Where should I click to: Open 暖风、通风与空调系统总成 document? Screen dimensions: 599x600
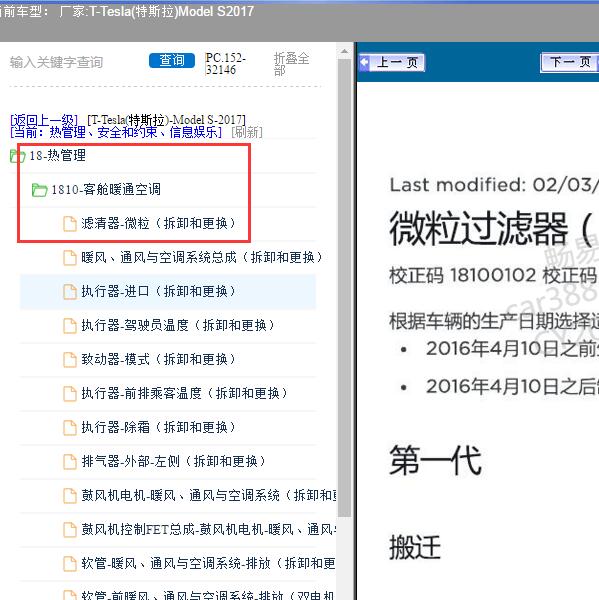[x=202, y=257]
